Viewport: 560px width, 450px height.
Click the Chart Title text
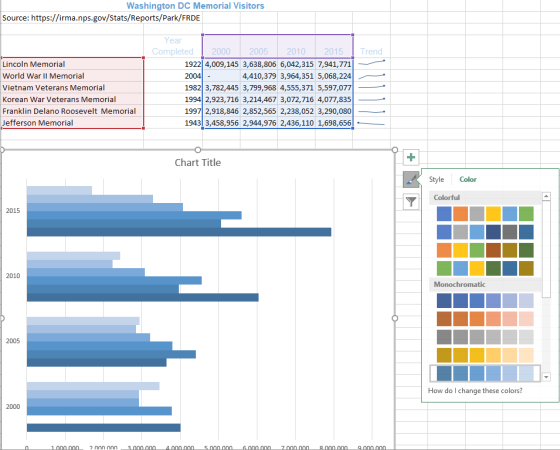coord(198,162)
